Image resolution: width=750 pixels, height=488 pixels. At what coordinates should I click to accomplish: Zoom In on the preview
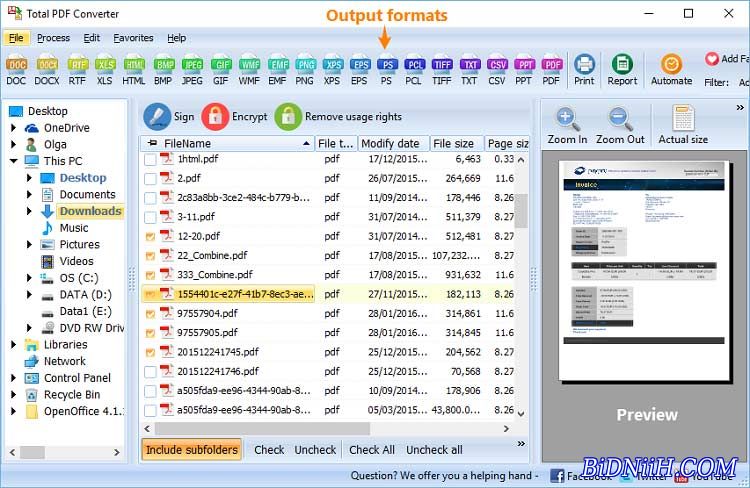pos(567,125)
